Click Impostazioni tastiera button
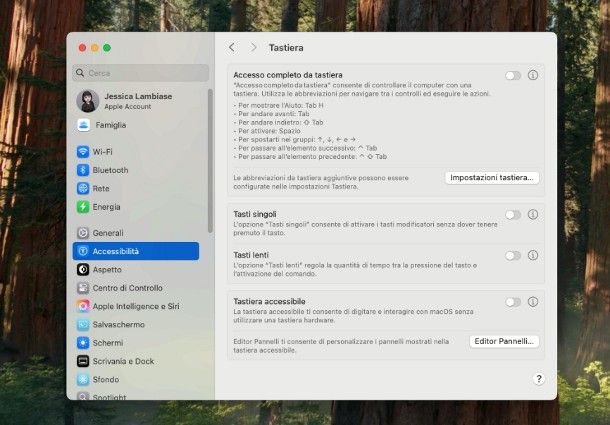610x425 pixels. pyautogui.click(x=492, y=177)
